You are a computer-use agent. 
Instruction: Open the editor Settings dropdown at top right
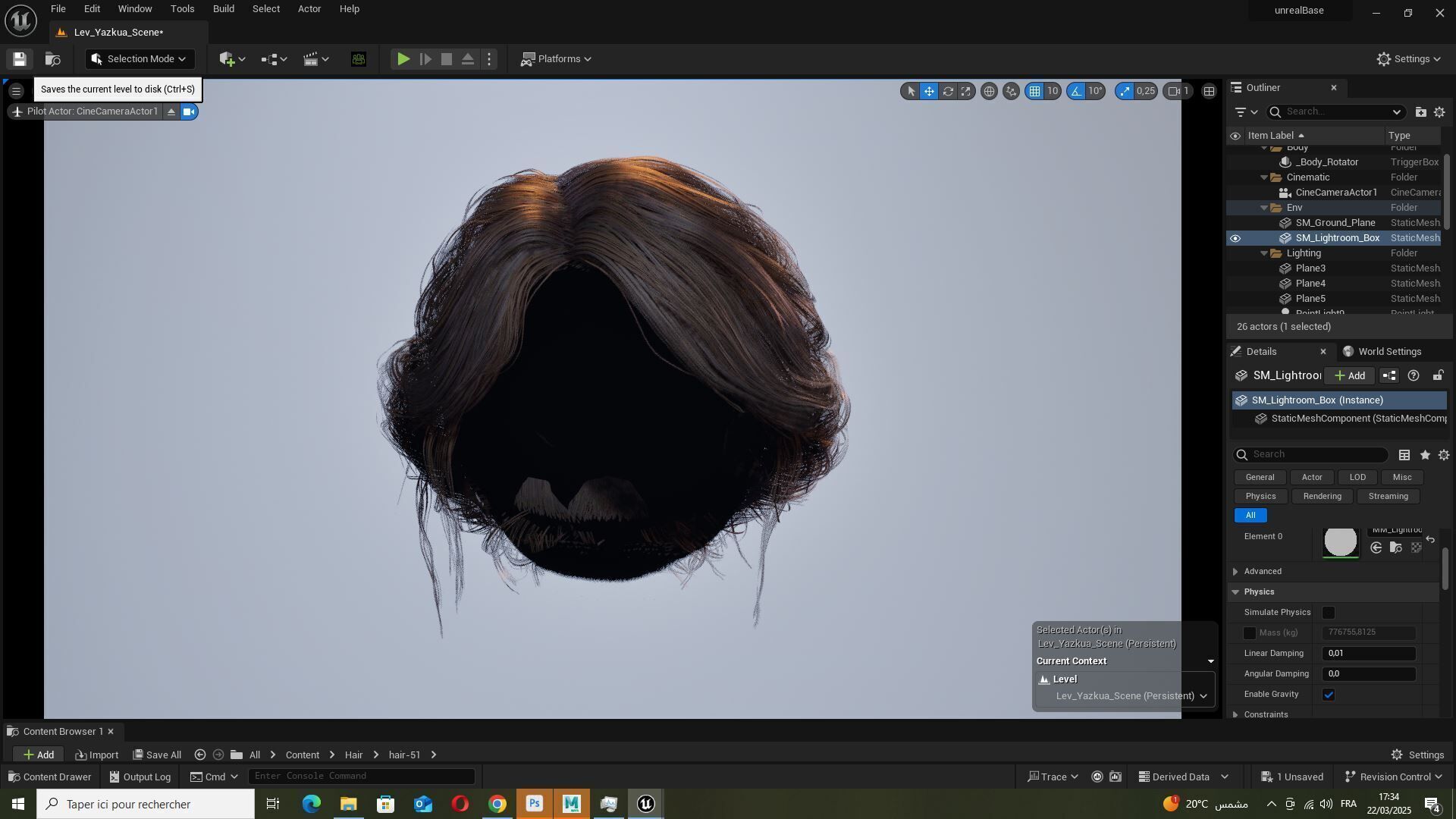(x=1409, y=59)
